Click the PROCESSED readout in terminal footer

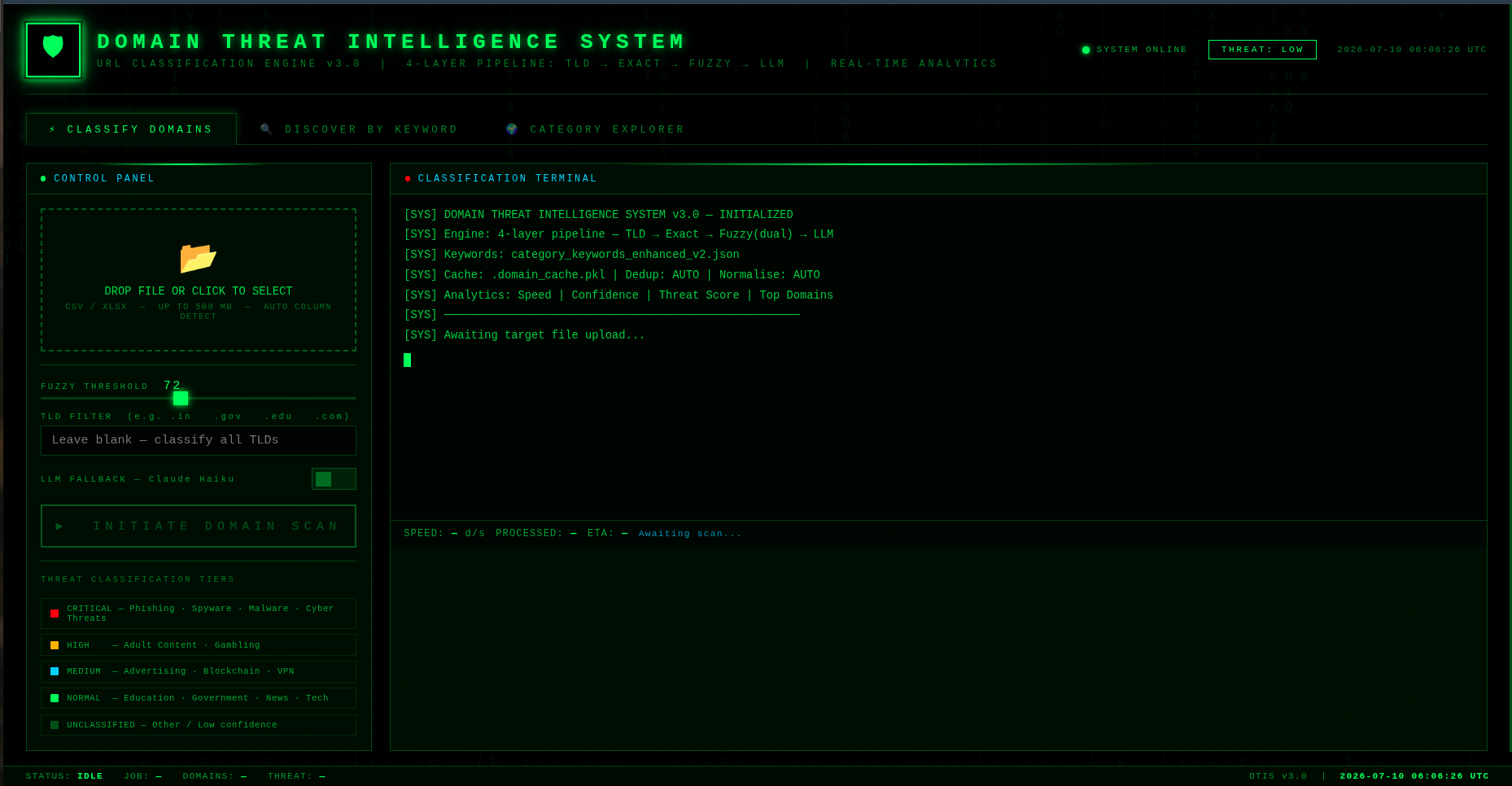click(x=536, y=534)
